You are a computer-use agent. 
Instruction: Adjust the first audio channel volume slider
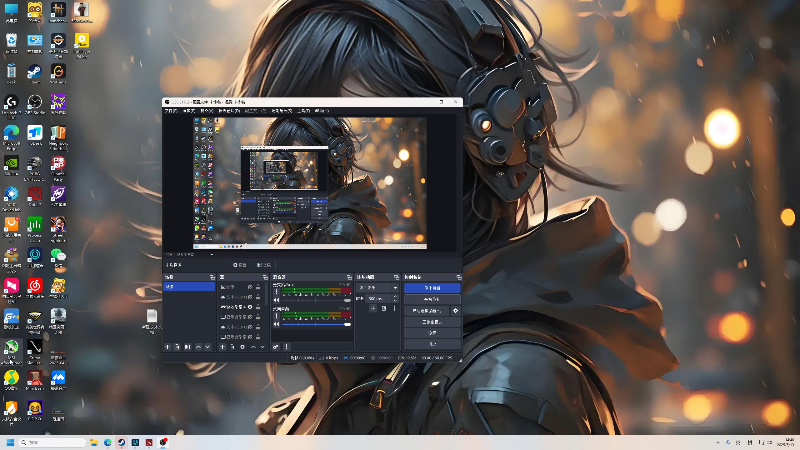click(x=316, y=300)
